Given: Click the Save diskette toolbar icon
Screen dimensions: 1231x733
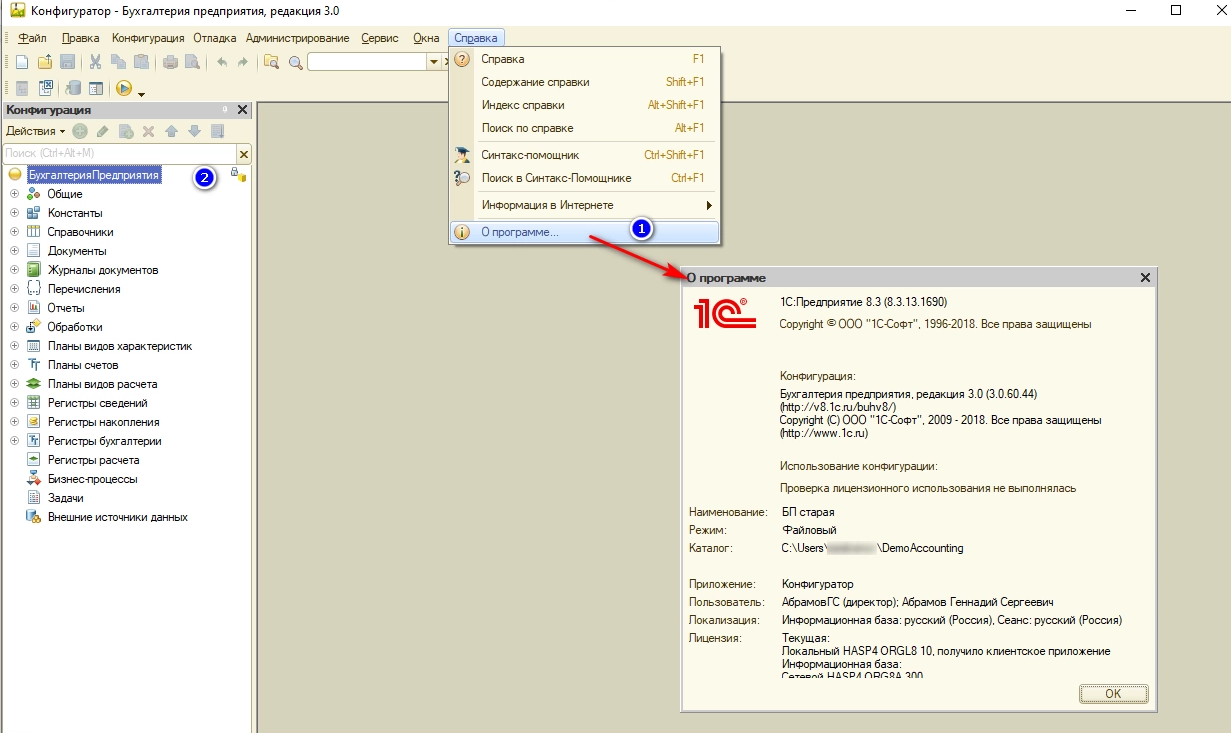Looking at the screenshot, I should (68, 62).
